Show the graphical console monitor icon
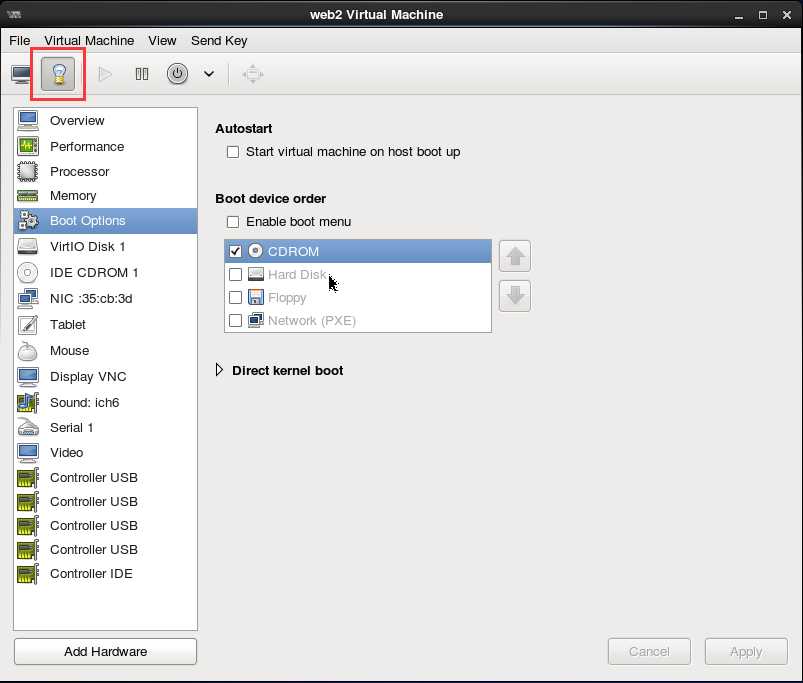This screenshot has width=803, height=683. [x=21, y=74]
